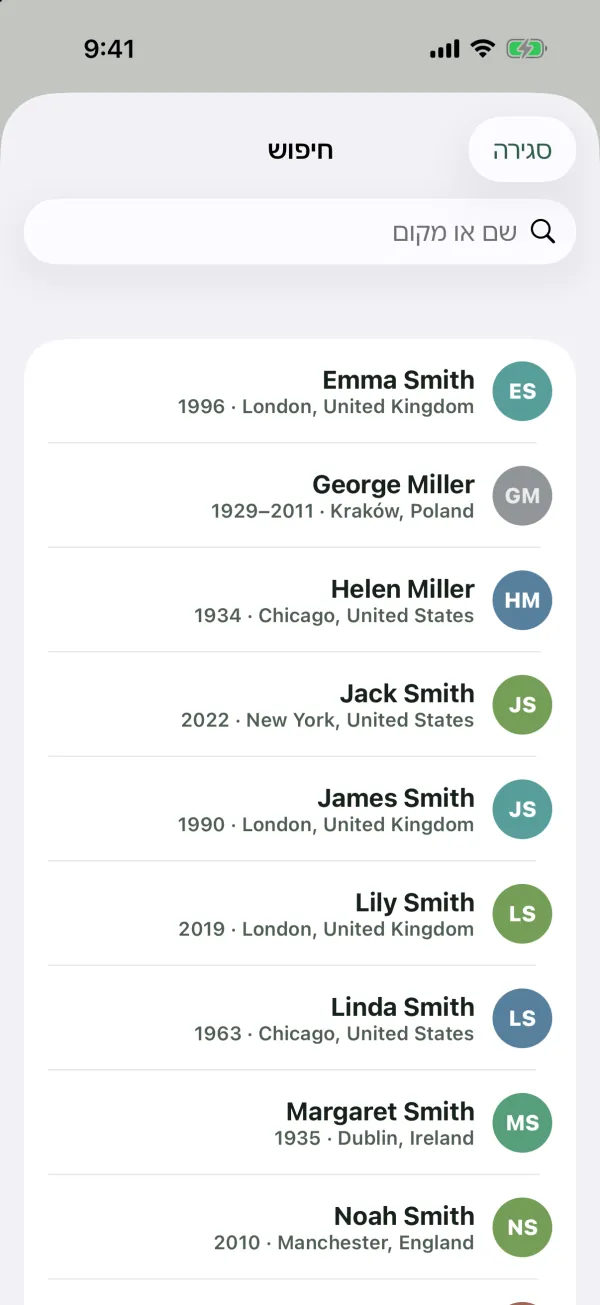Tap the Wi-Fi status bar icon
This screenshot has width=600, height=1305.
tap(483, 48)
